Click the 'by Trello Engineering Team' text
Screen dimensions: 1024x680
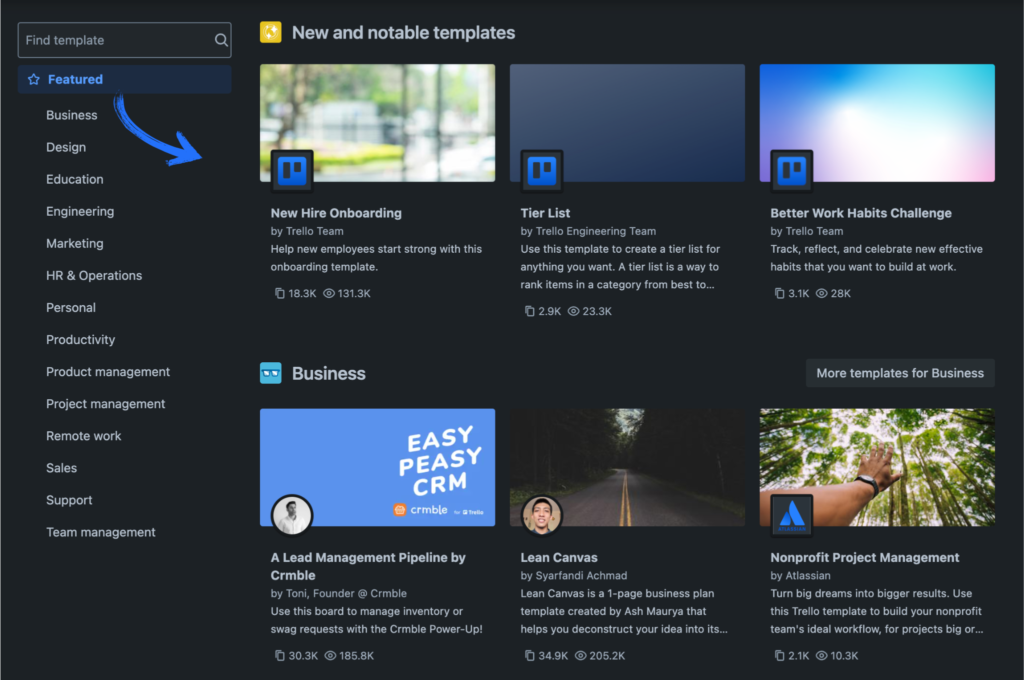[x=588, y=231]
